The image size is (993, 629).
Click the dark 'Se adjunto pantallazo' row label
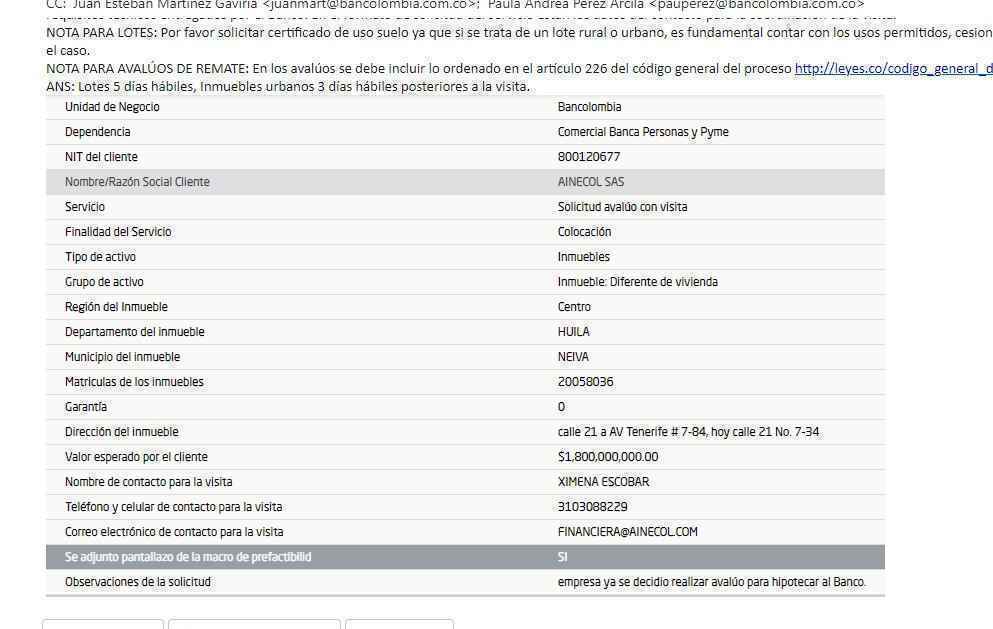(187, 557)
